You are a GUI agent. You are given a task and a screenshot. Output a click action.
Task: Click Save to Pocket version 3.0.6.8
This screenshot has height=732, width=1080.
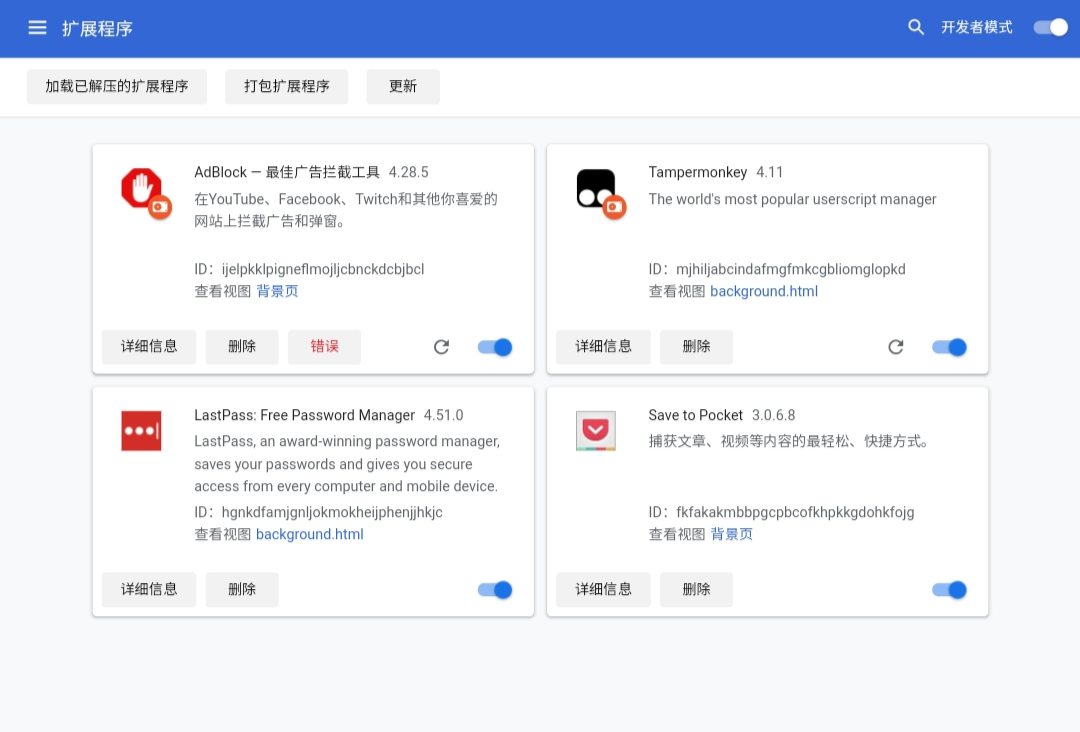[x=773, y=415]
